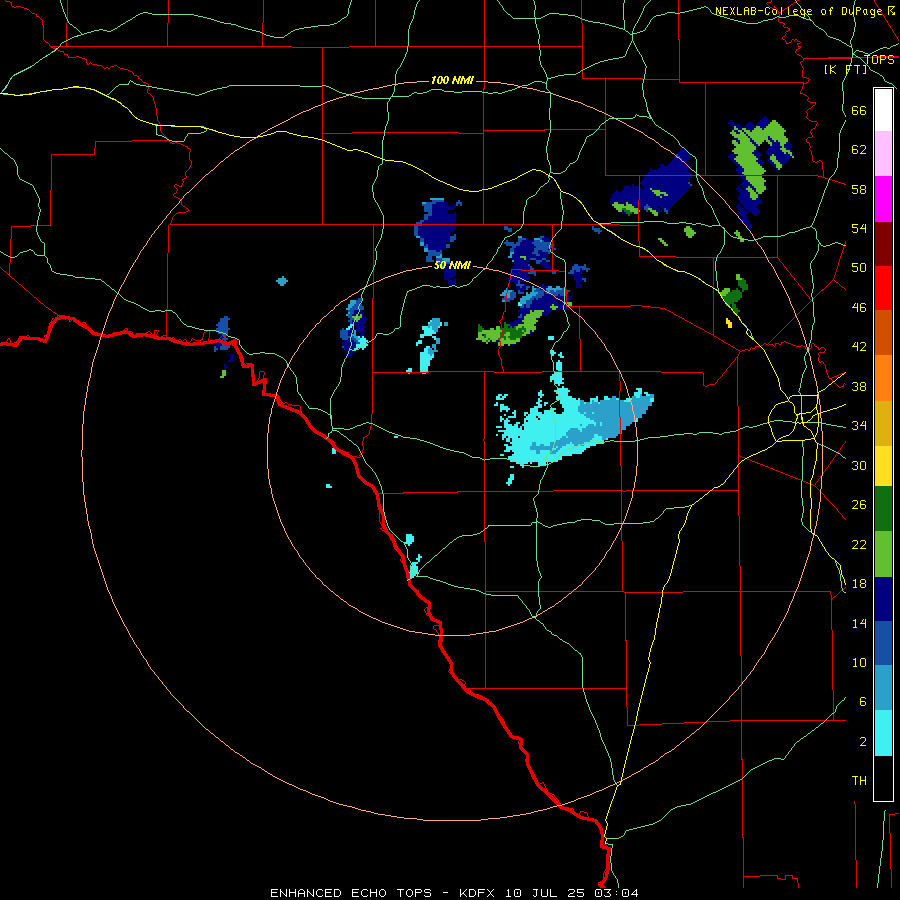
Task: Click the 38 value on legend
Action: click(x=859, y=386)
